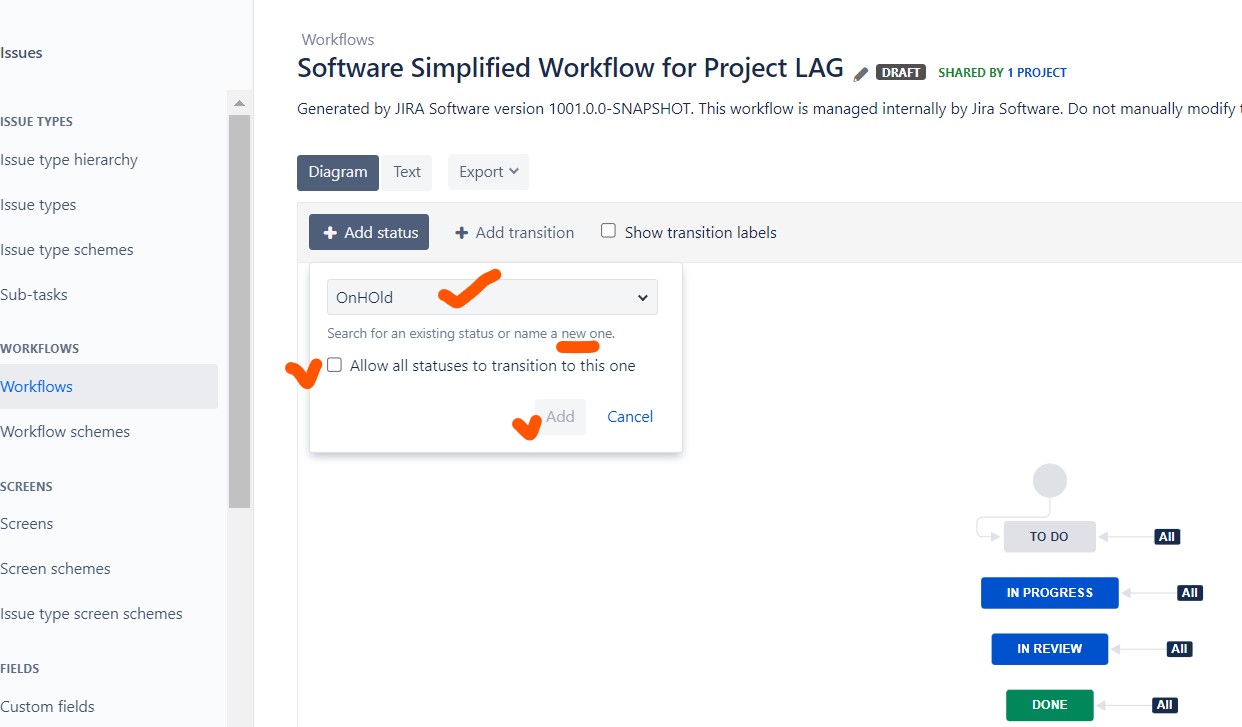Select the IN REVIEW status node
This screenshot has height=727, width=1242.
[x=1049, y=649]
